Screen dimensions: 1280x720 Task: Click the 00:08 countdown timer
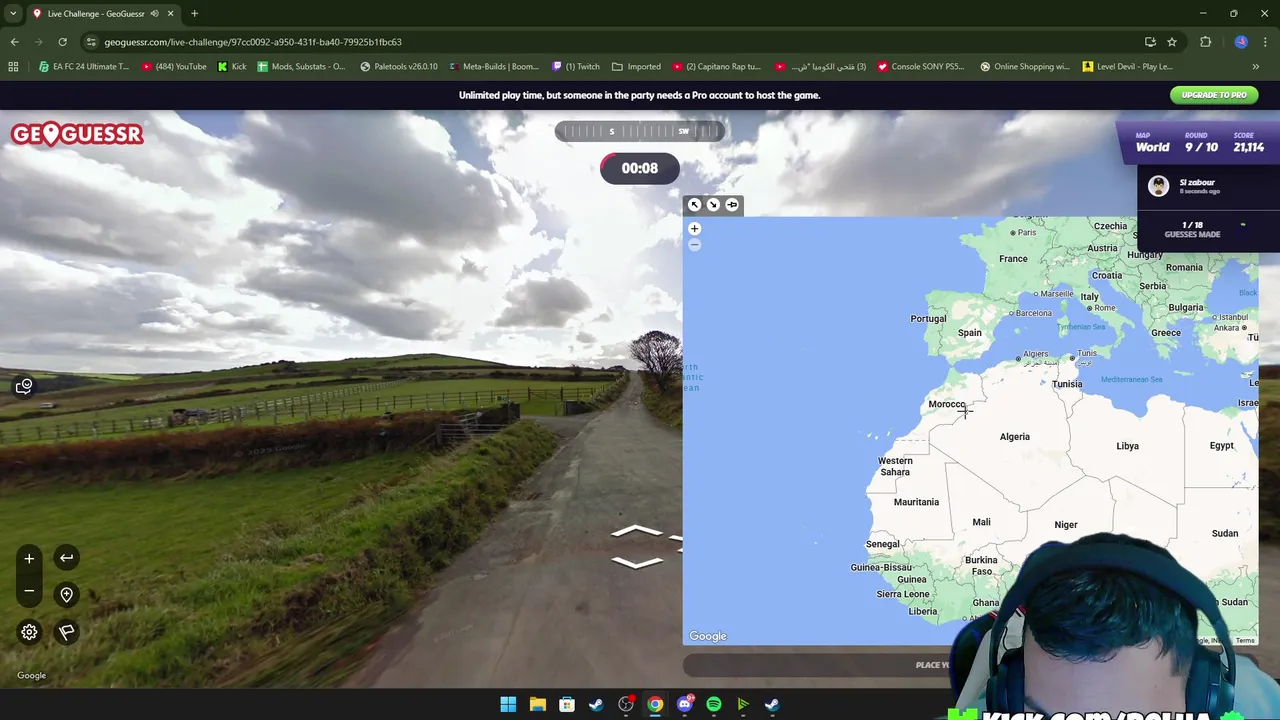[x=640, y=168]
